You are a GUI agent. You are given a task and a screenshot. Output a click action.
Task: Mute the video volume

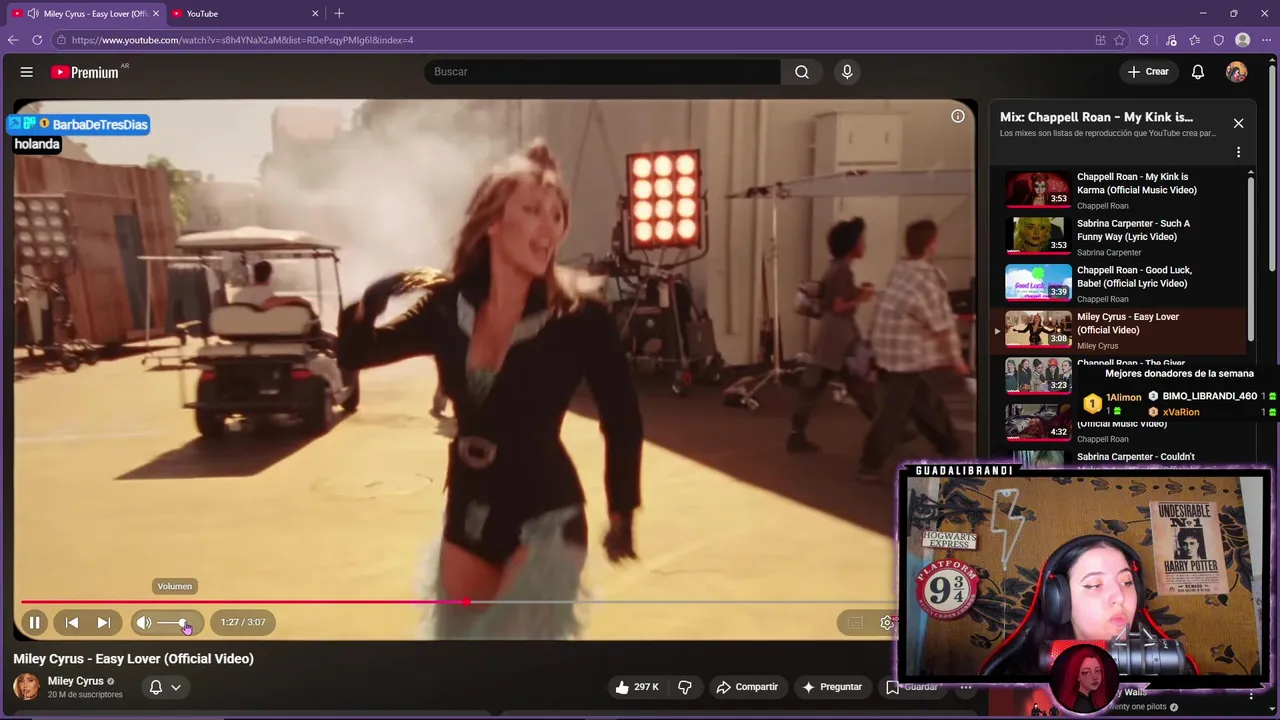pyautogui.click(x=144, y=622)
